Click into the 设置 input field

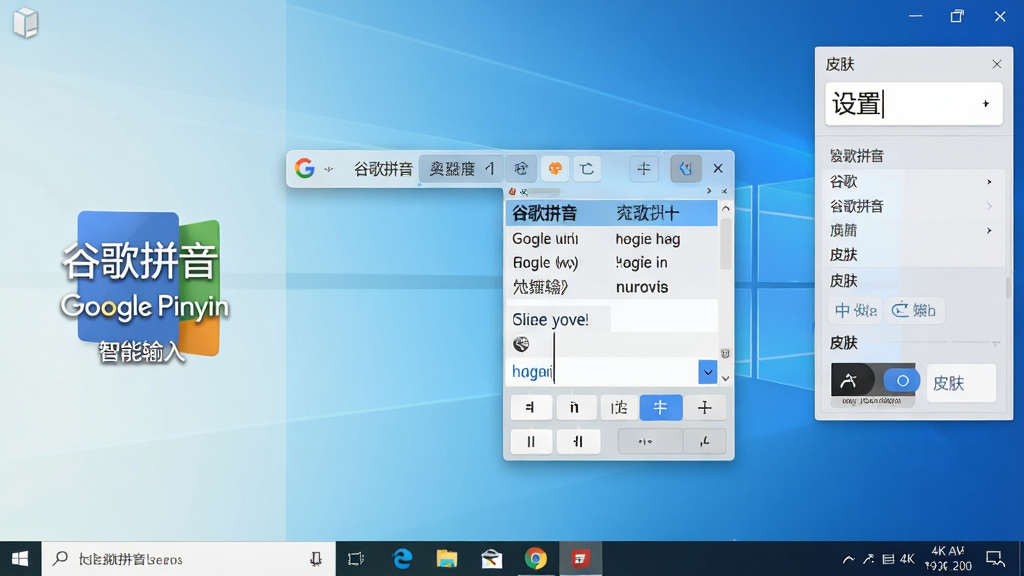pos(914,104)
